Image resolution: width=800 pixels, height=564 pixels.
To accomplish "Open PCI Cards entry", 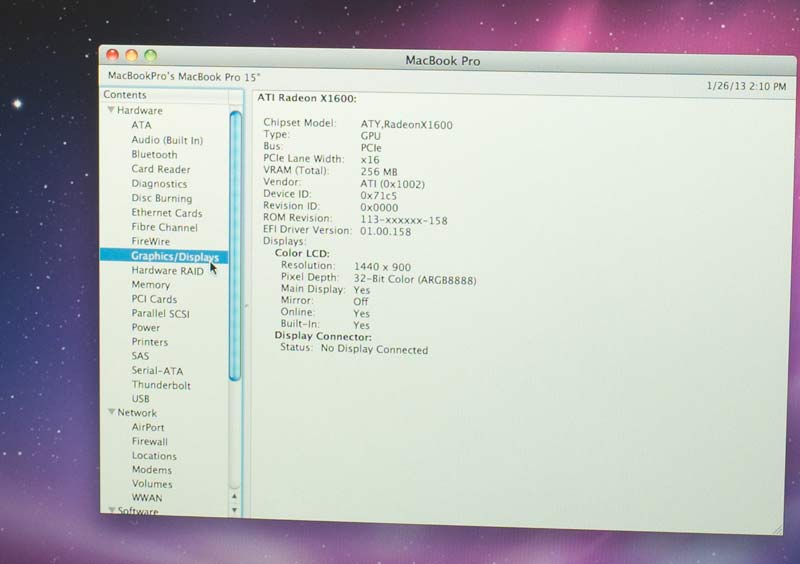I will click(x=154, y=299).
